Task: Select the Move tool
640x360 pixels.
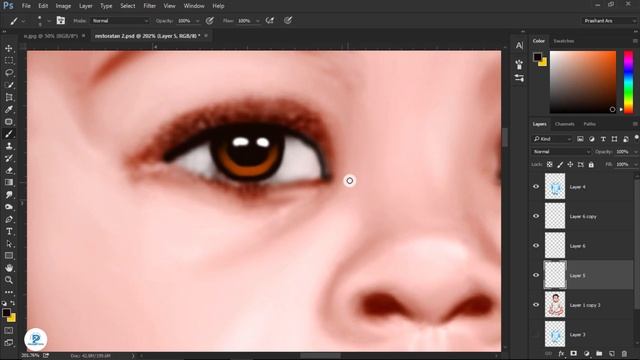Action: pos(9,48)
